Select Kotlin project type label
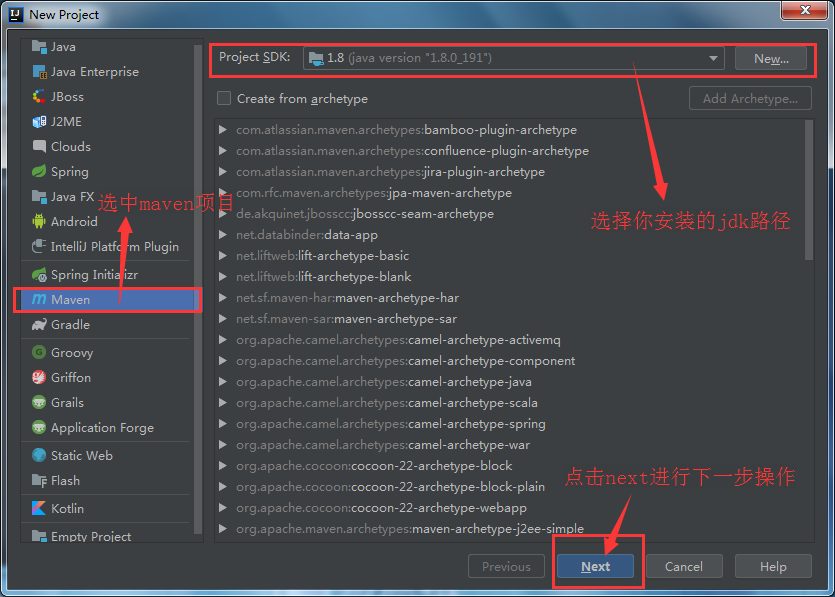This screenshot has height=597, width=835. (x=67, y=509)
